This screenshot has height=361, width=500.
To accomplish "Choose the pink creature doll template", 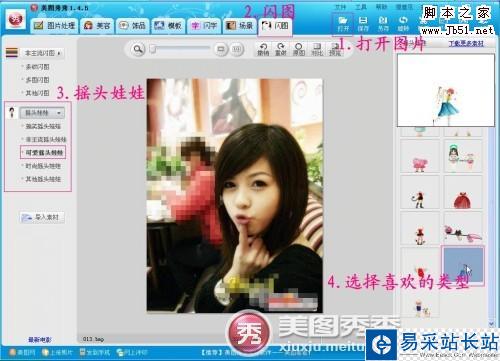I will (420, 156).
